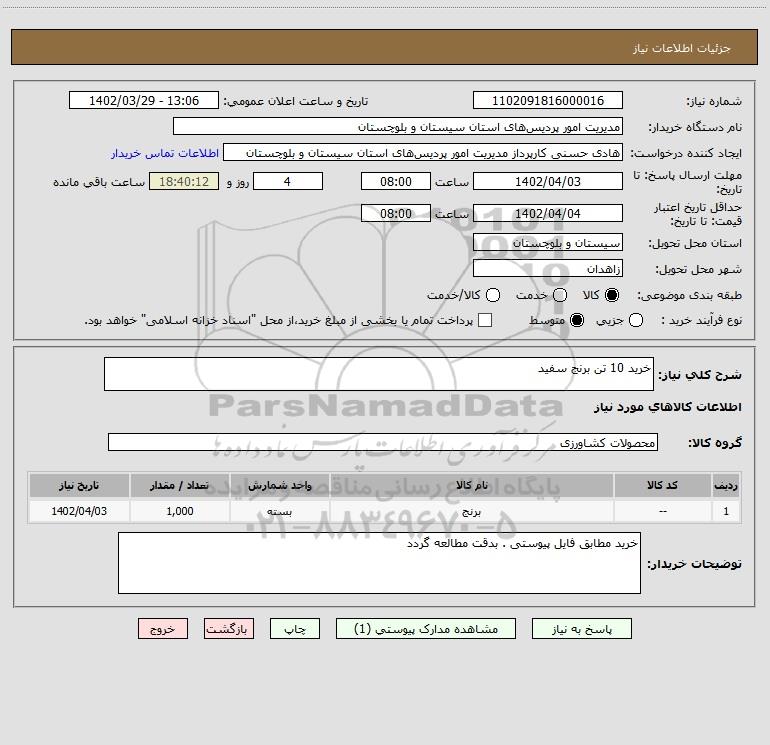Click the شهر محل تحویل field زاهدان
Image resolution: width=770 pixels, height=745 pixels.
(x=548, y=268)
